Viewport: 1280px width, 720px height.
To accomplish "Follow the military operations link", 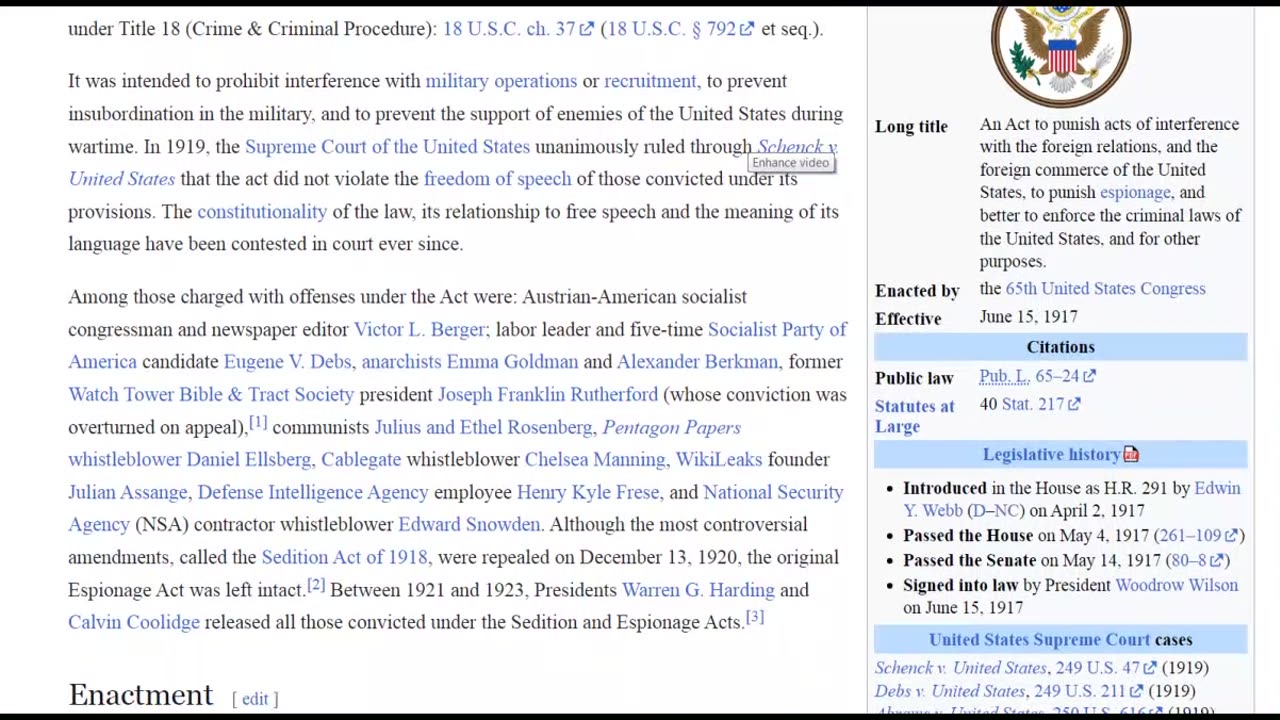I will (501, 81).
